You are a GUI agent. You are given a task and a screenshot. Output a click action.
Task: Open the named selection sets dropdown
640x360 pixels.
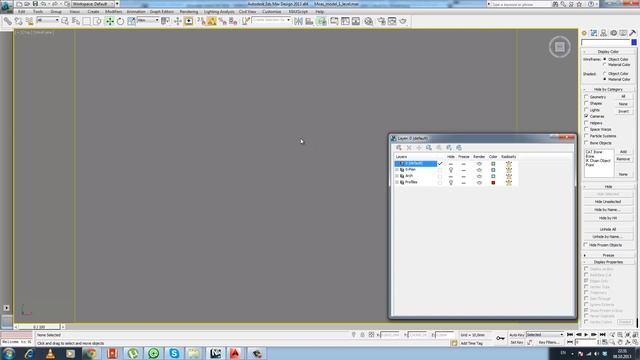click(x=271, y=20)
